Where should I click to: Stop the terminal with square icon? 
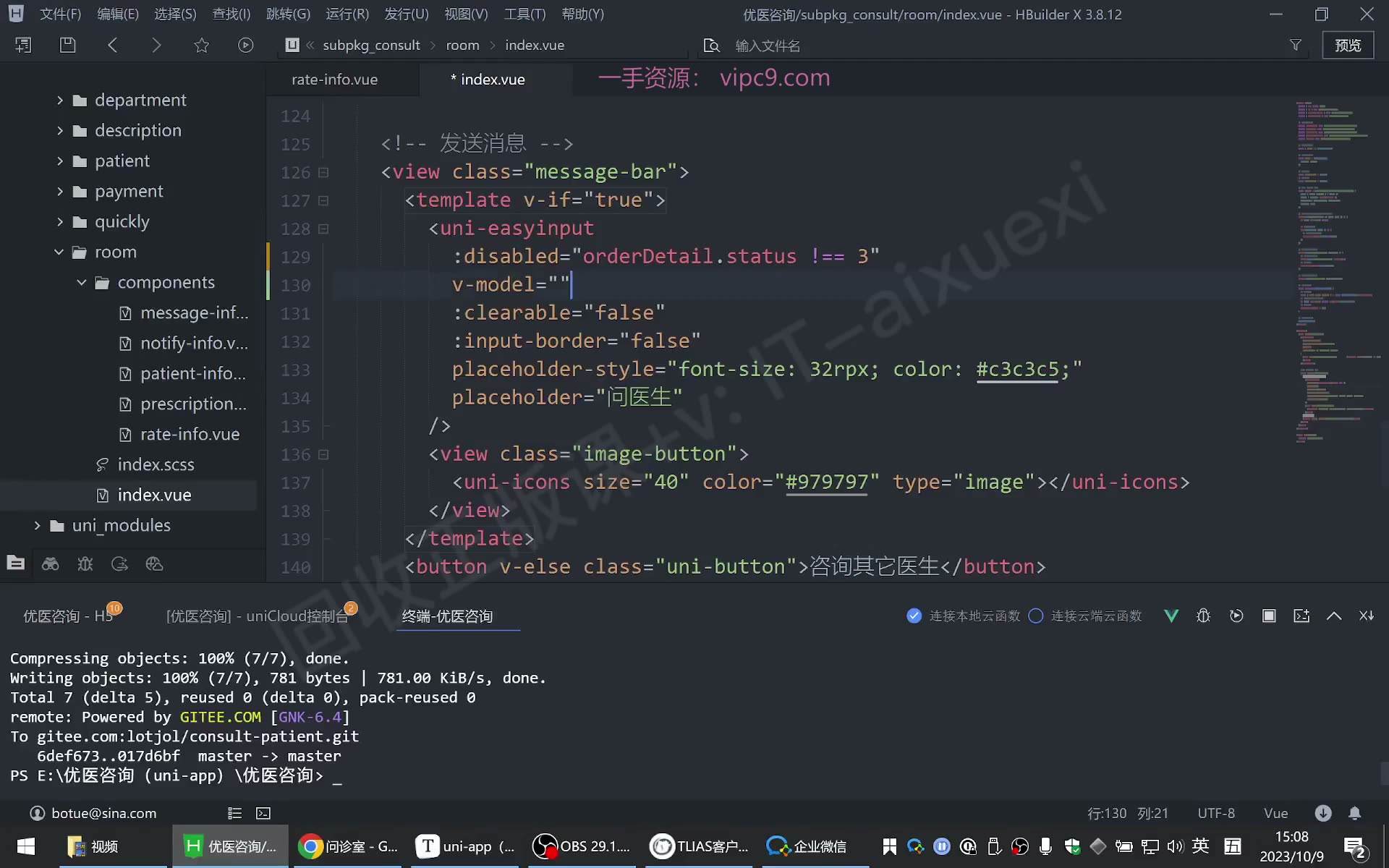tap(1269, 616)
